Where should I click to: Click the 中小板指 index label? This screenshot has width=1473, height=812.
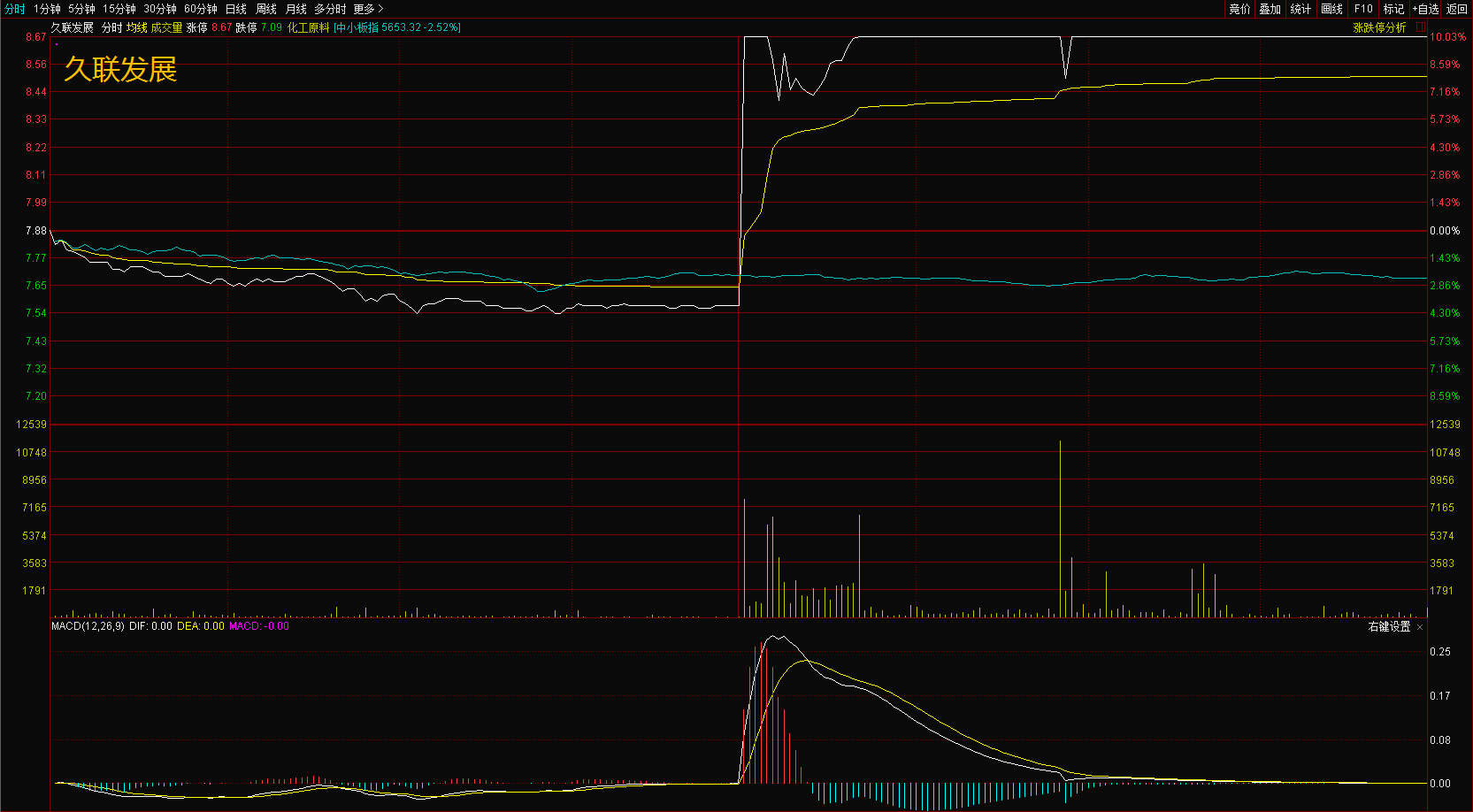[357, 27]
